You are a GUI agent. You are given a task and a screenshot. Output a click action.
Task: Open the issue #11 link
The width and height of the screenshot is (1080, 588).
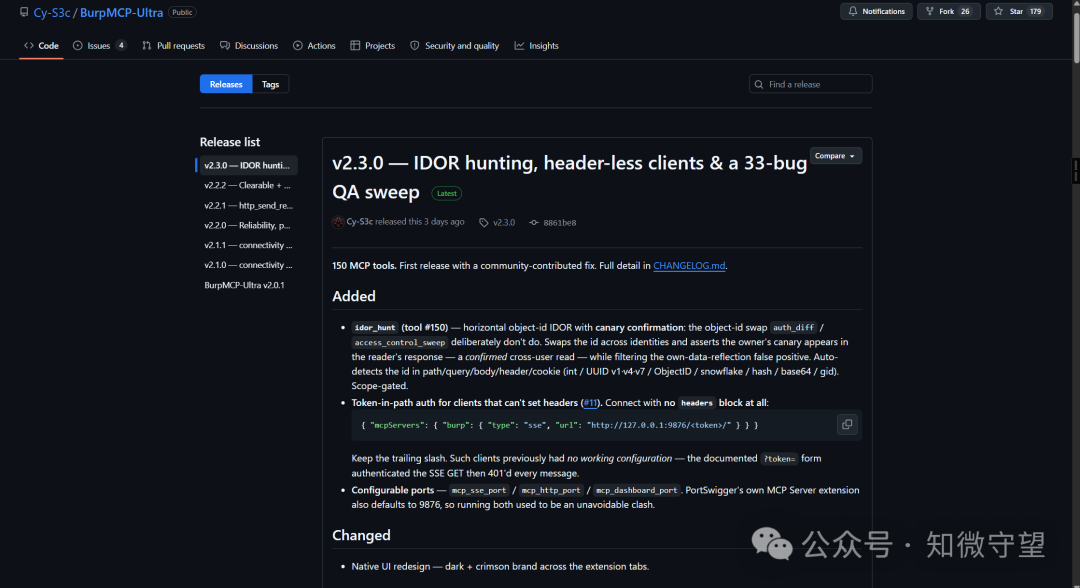[590, 403]
